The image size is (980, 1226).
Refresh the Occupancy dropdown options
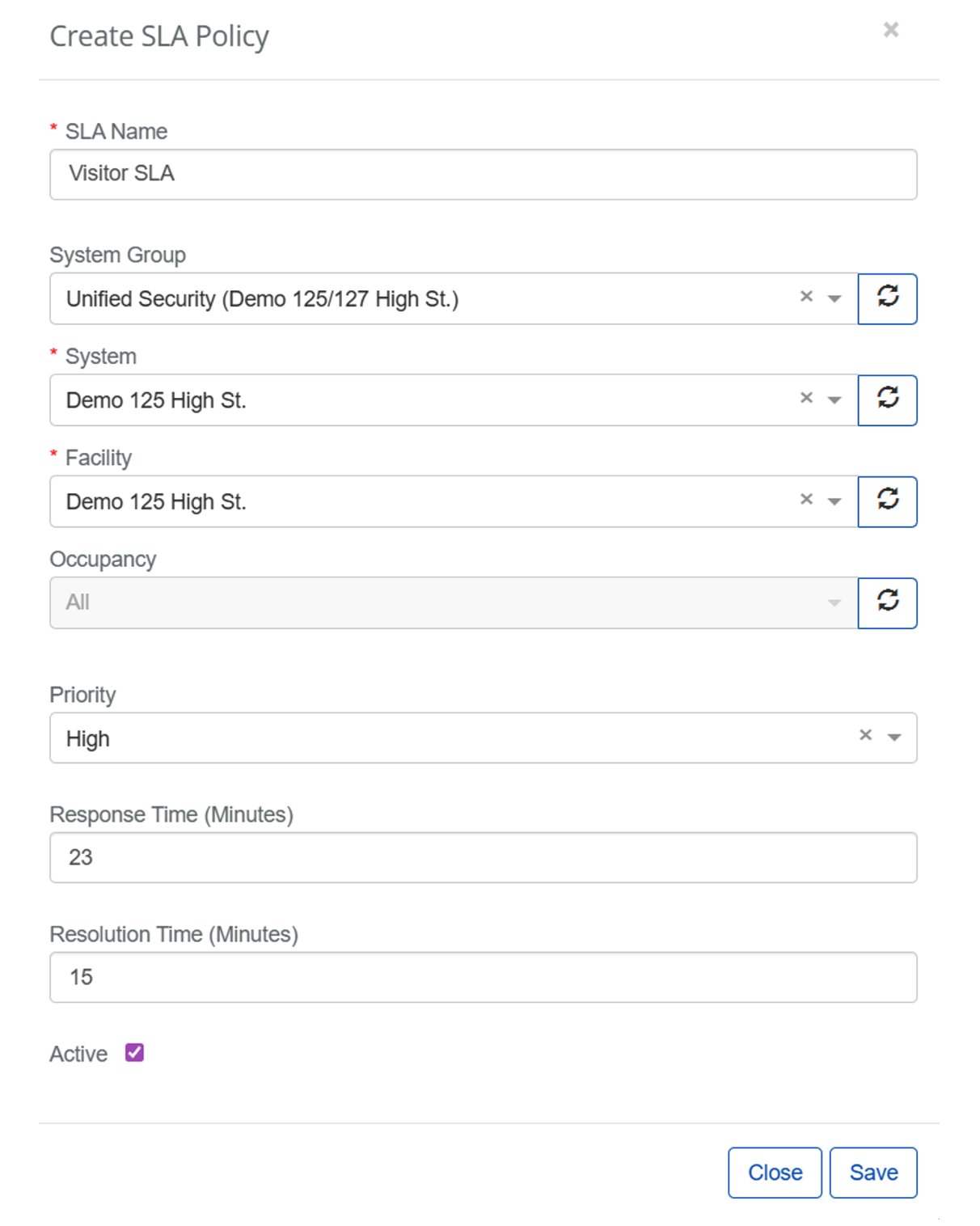point(887,602)
